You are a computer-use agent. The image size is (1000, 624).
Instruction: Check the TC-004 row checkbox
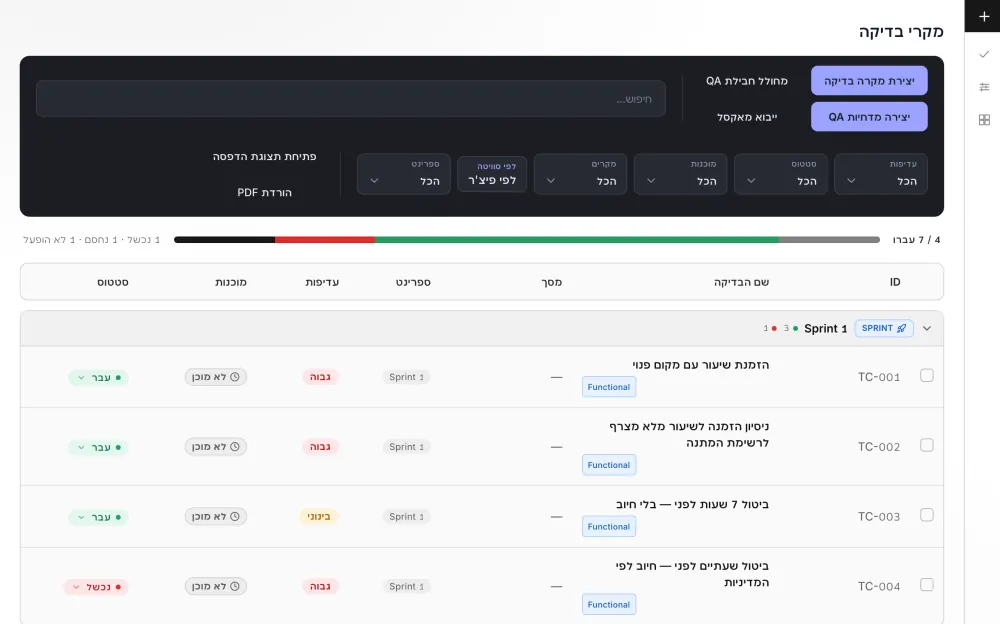(927, 585)
